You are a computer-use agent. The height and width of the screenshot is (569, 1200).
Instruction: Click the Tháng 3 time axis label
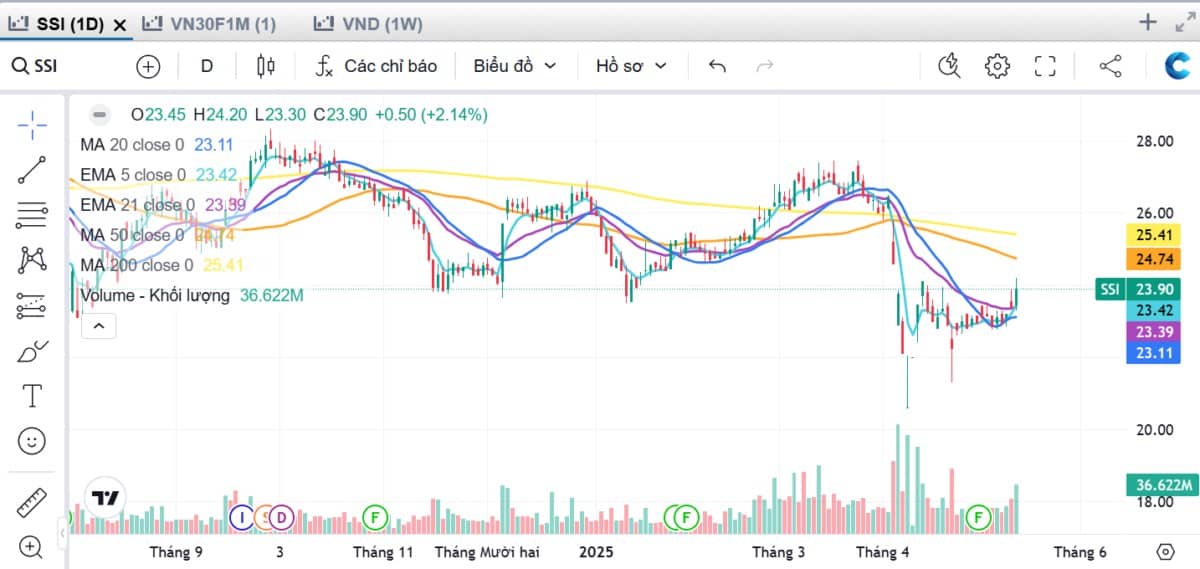coord(779,552)
